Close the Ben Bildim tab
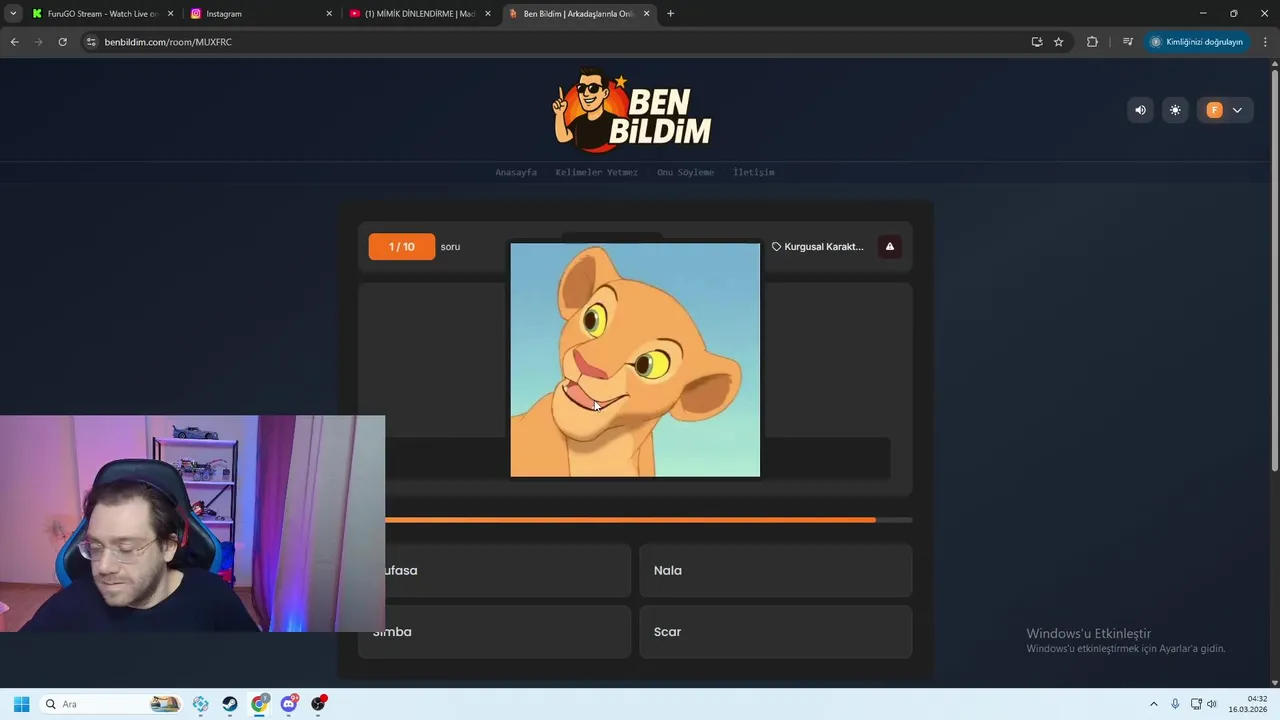Screen dimensions: 1280x720 point(646,14)
